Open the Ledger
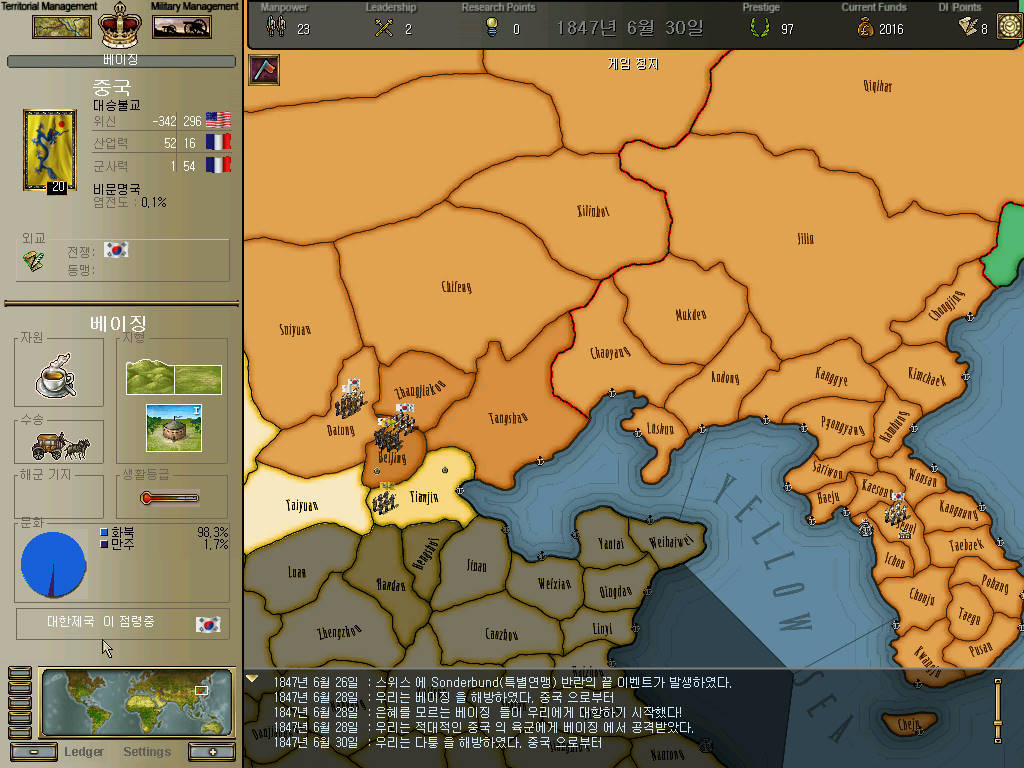Image resolution: width=1024 pixels, height=768 pixels. click(84, 752)
